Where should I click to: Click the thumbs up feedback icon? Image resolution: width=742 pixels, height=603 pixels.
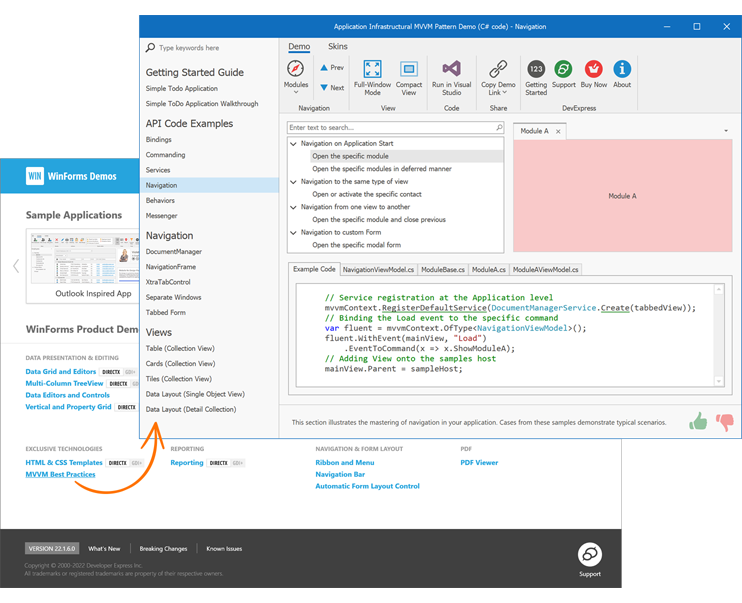coord(698,421)
